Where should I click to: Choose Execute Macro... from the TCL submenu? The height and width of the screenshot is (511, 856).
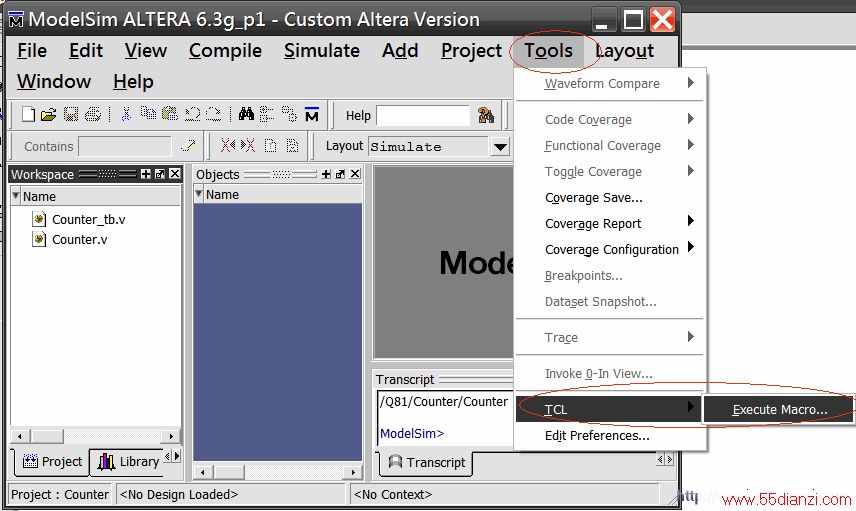pyautogui.click(x=778, y=409)
